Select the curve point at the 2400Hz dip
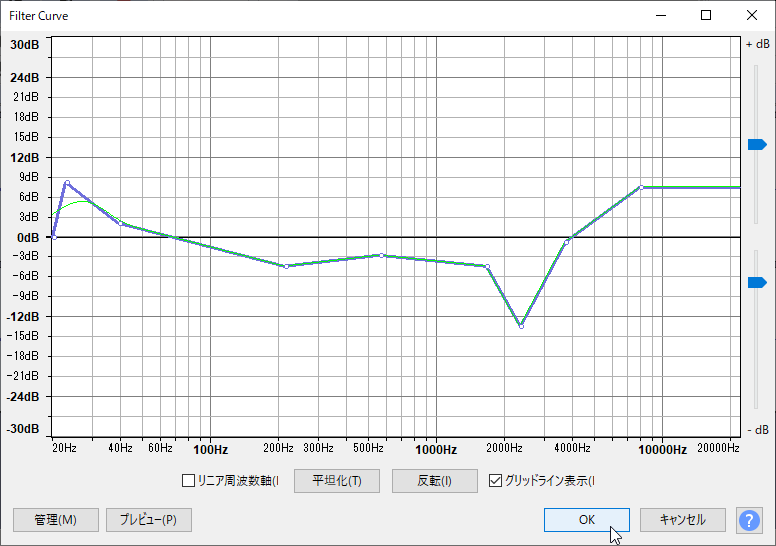 coord(521,326)
